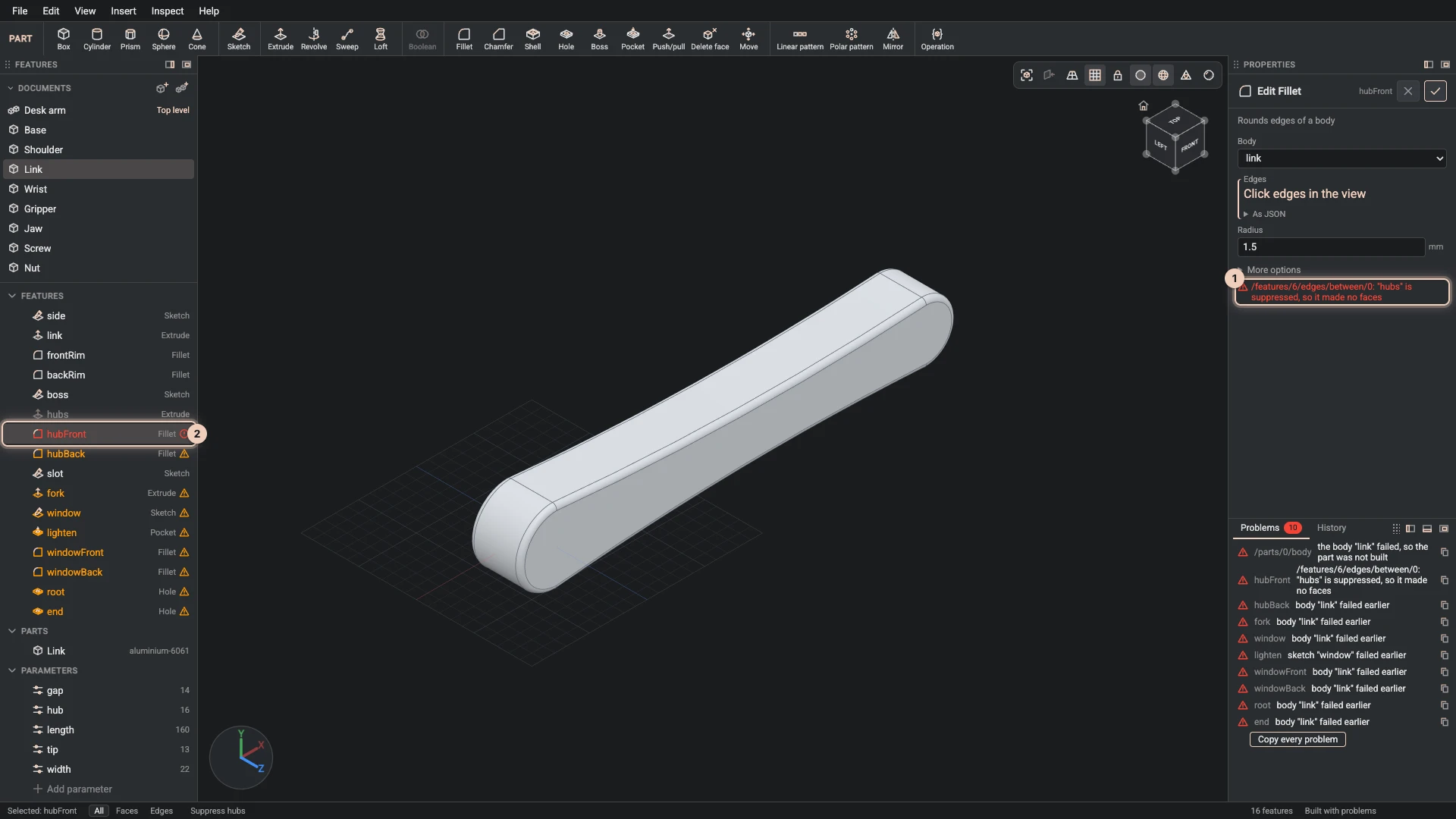1456x819 pixels.
Task: Expand the As JSON disclosure
Action: pos(1263,214)
